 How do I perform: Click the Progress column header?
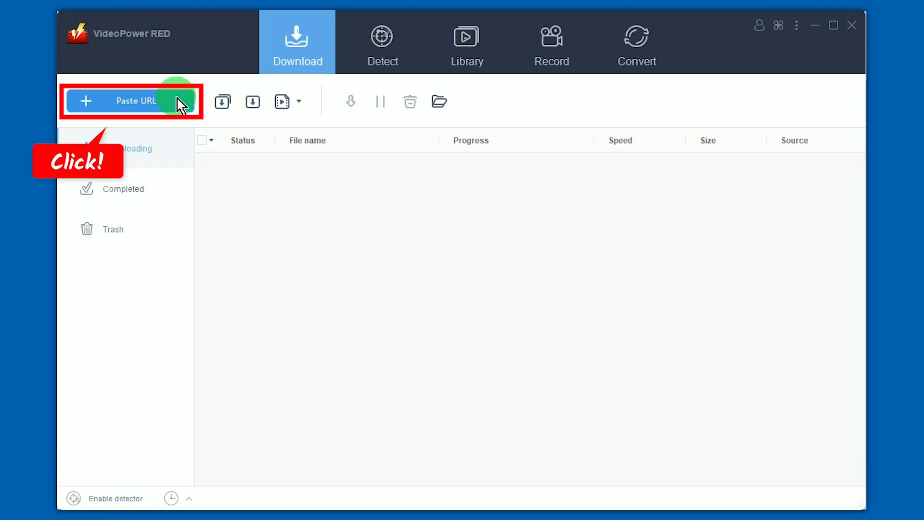[x=471, y=140]
